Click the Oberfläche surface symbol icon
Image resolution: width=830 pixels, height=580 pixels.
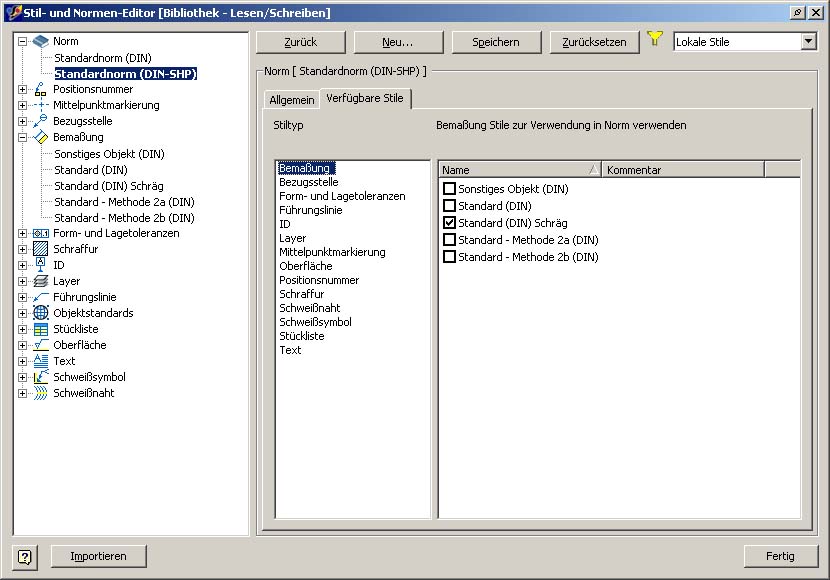(41, 345)
